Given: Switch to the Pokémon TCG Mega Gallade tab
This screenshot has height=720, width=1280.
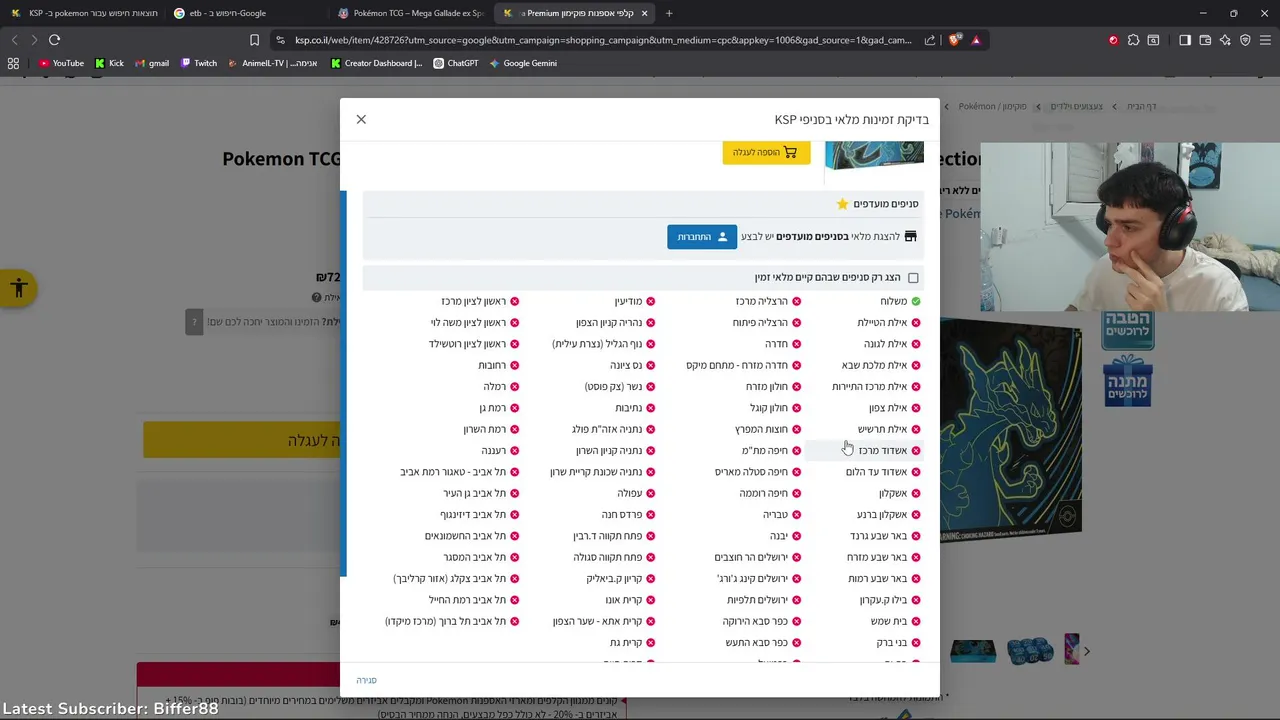Looking at the screenshot, I should (411, 13).
